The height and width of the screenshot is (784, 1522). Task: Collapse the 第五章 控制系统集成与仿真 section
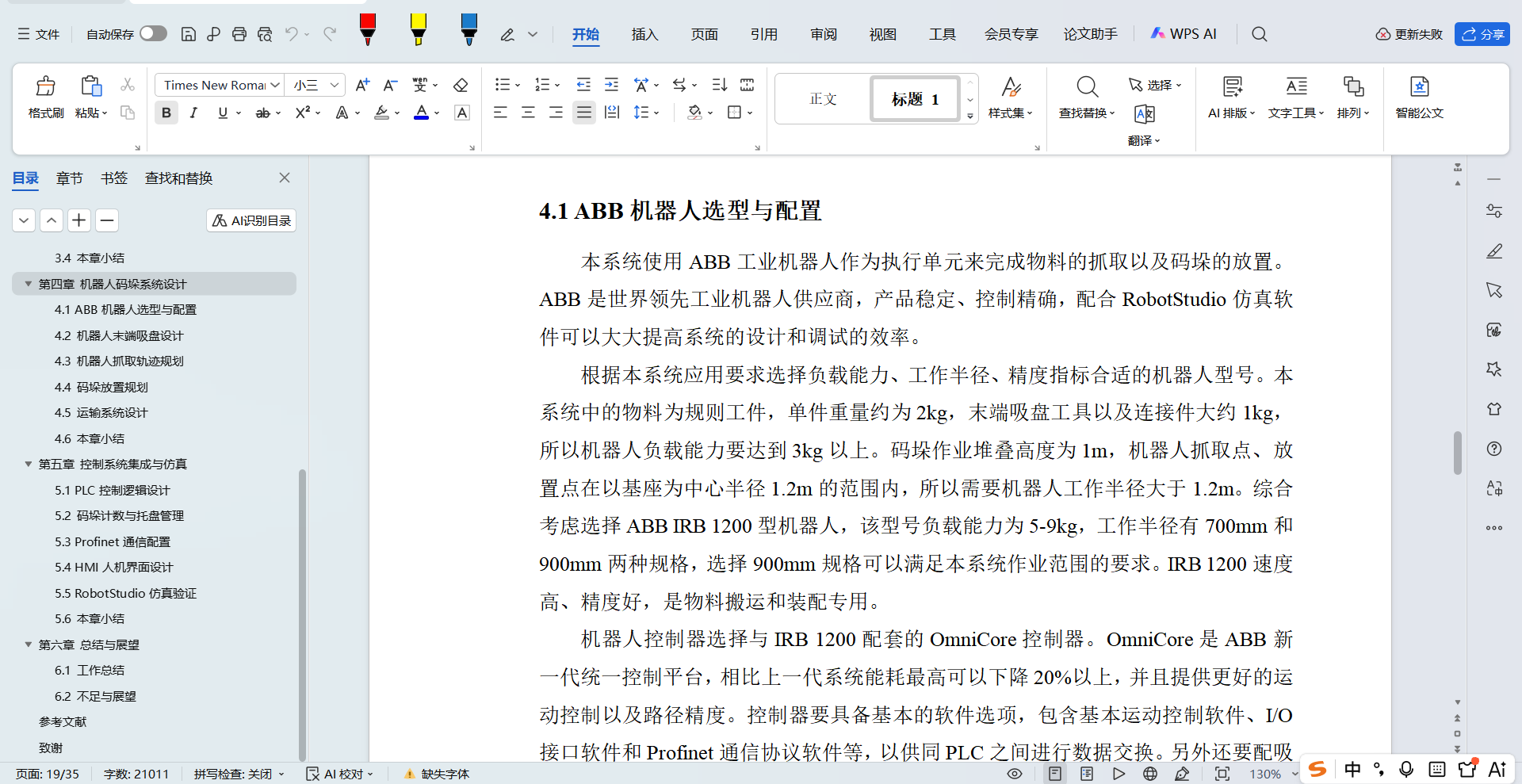coord(29,464)
